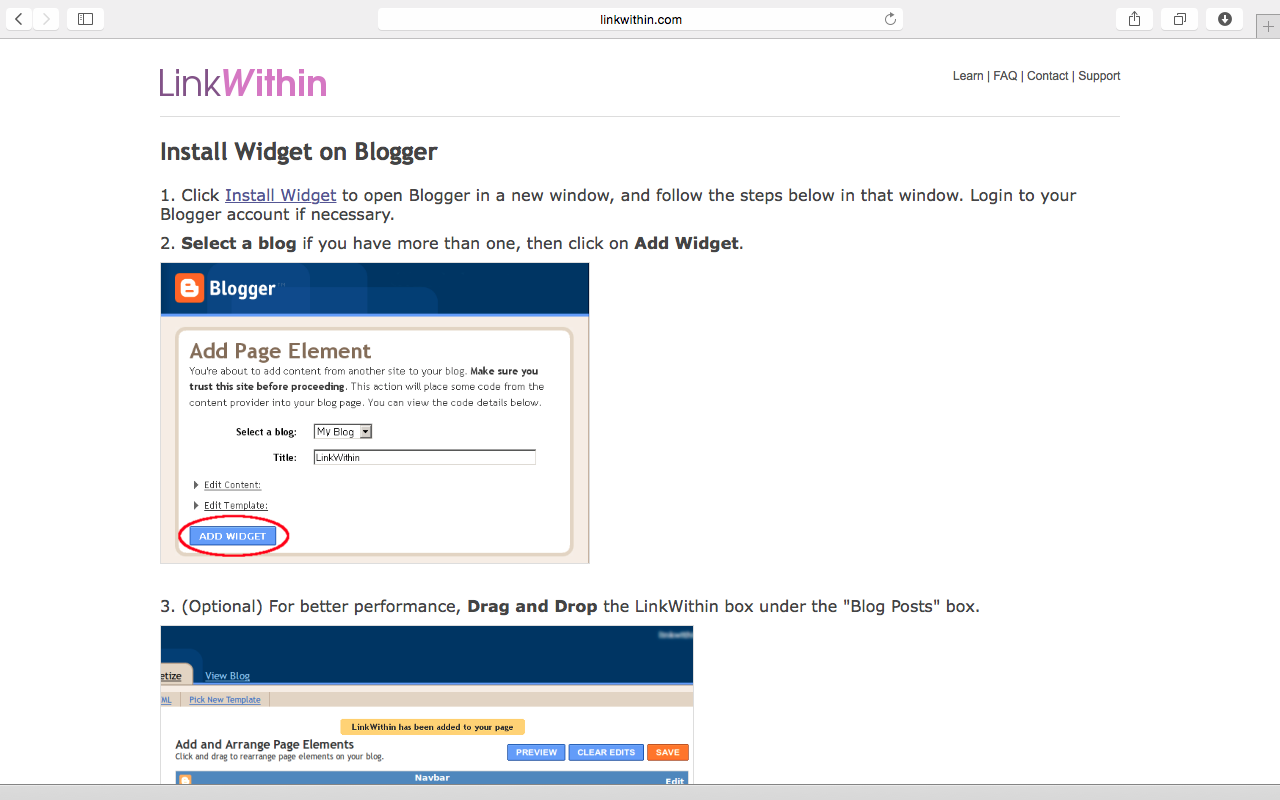The height and width of the screenshot is (800, 1280).
Task: Open the FAQ link
Action: (1005, 76)
